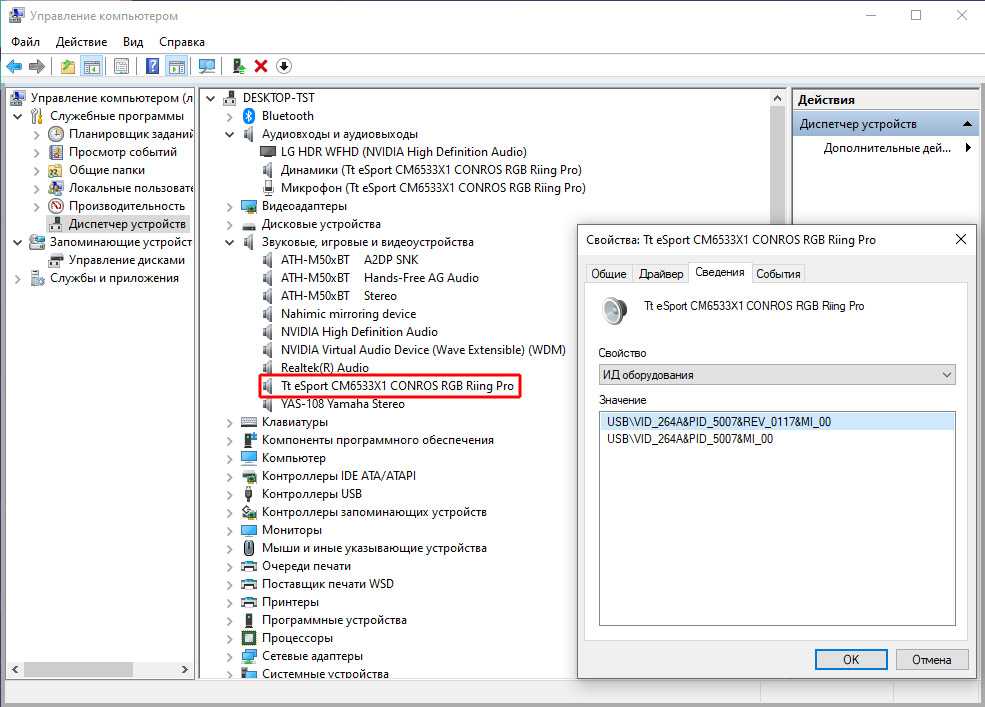Click the Properties sheet toolbar icon

point(121,66)
